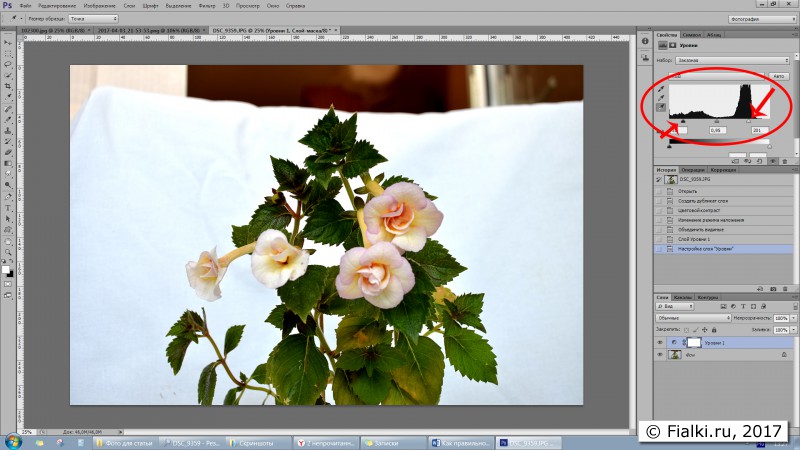Viewport: 800px width, 450px height.
Task: Switch to the Каналы tab
Action: tap(682, 297)
